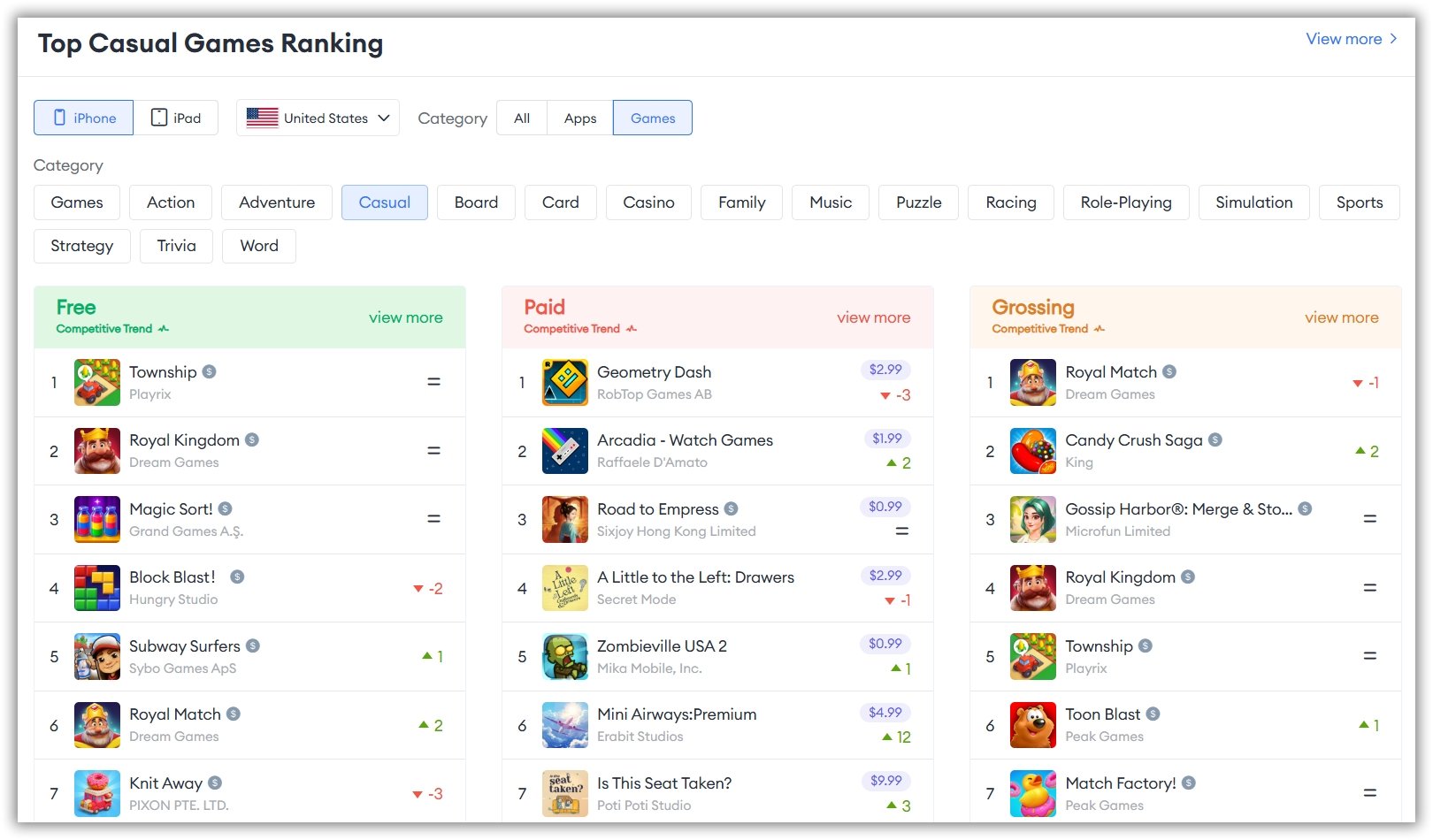Choose the Music subcategory
This screenshot has height=840, width=1433.
(831, 202)
